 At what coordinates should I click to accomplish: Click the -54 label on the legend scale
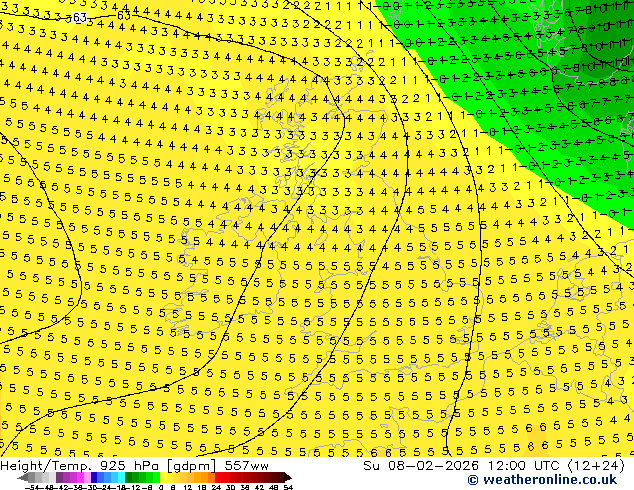click(32, 487)
